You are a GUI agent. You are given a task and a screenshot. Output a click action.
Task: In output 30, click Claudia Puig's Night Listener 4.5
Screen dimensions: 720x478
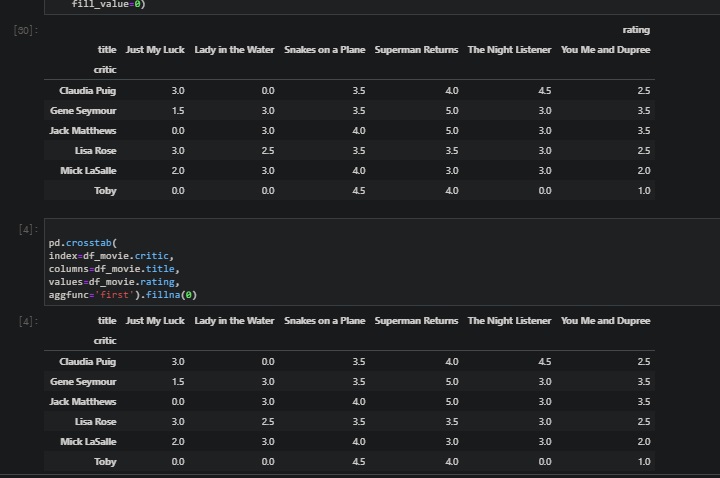545,90
